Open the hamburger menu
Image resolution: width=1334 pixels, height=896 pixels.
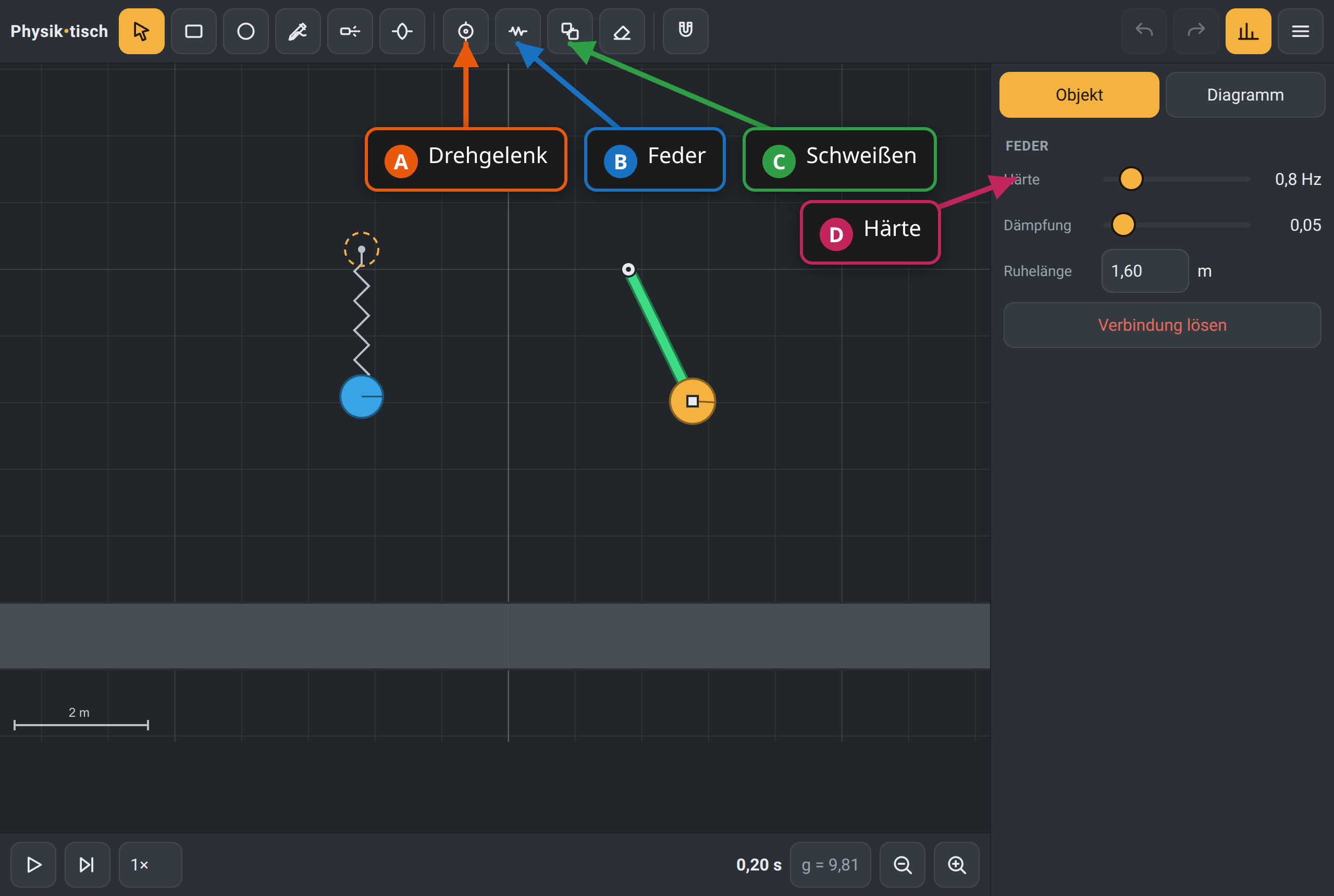[1300, 31]
